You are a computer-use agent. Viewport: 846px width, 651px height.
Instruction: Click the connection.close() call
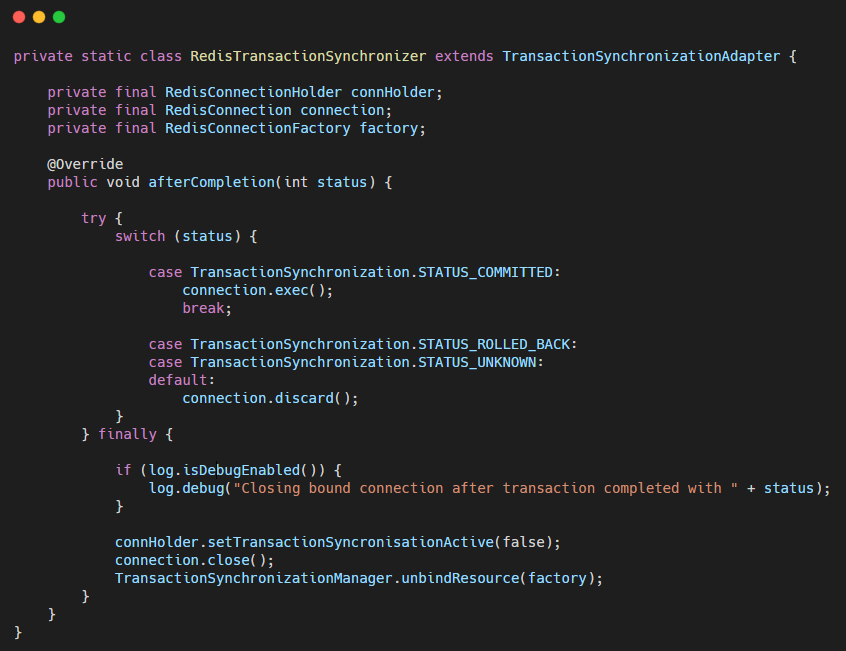[x=194, y=560]
